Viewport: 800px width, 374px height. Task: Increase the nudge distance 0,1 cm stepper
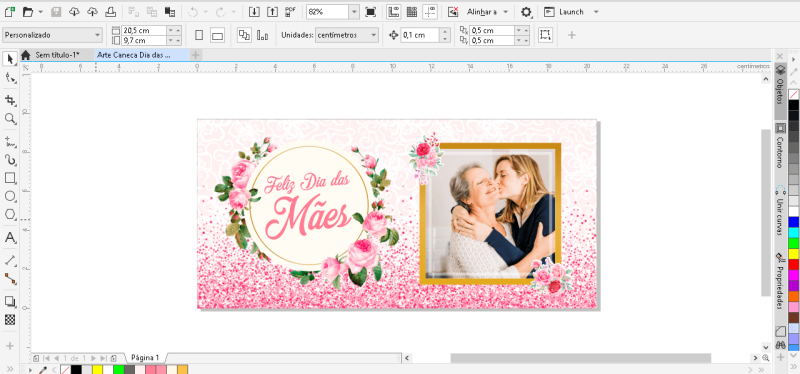[x=445, y=32]
